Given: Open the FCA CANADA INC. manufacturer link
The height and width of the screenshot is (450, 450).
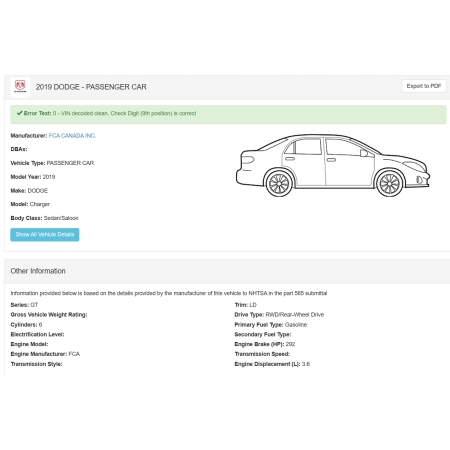Looking at the screenshot, I should coord(72,136).
